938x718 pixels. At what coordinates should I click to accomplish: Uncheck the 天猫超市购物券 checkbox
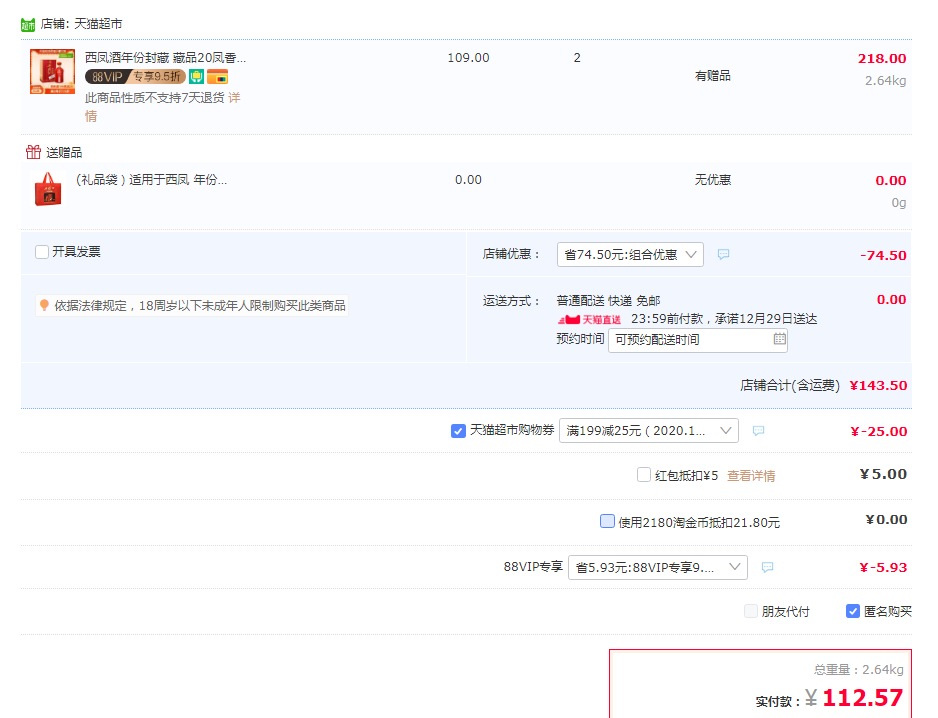click(458, 431)
